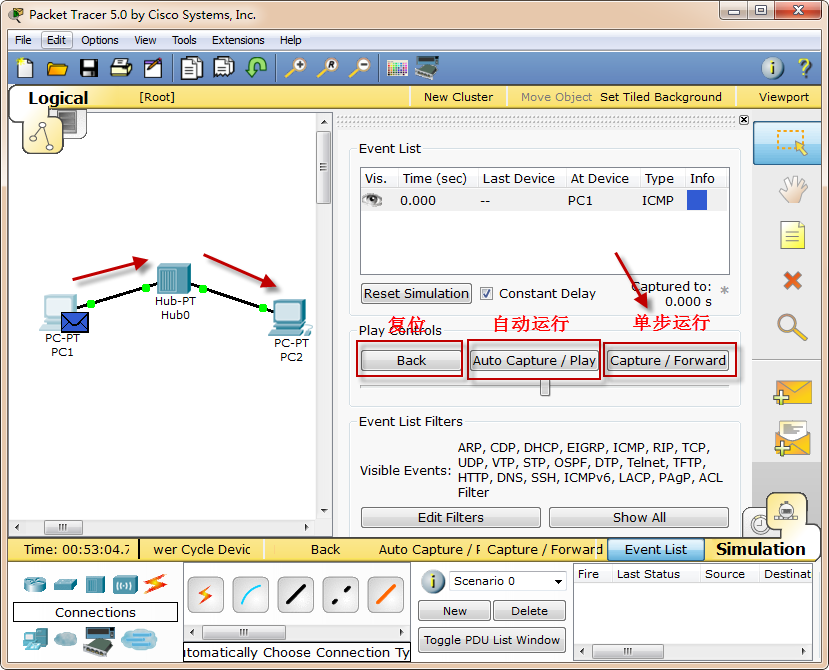Select the automatic connection lightning cable

[x=205, y=594]
